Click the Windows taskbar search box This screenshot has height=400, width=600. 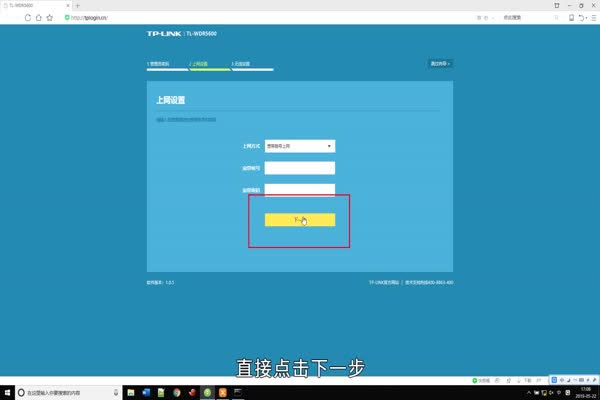click(x=70, y=392)
